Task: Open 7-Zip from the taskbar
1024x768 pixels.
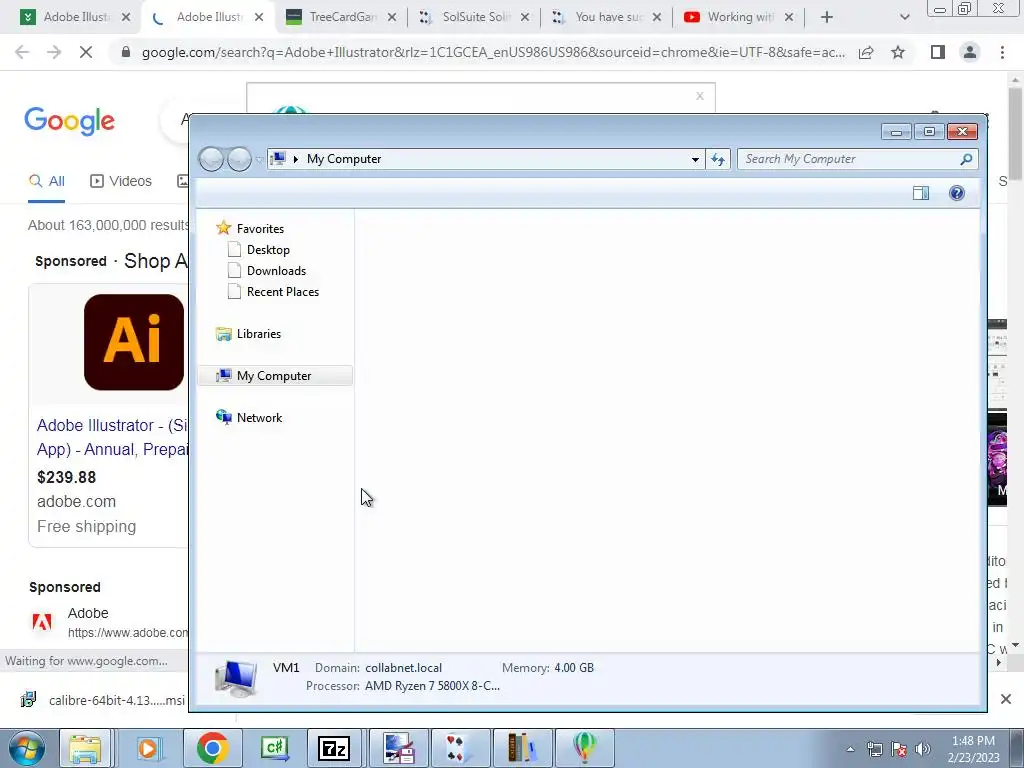Action: click(334, 748)
